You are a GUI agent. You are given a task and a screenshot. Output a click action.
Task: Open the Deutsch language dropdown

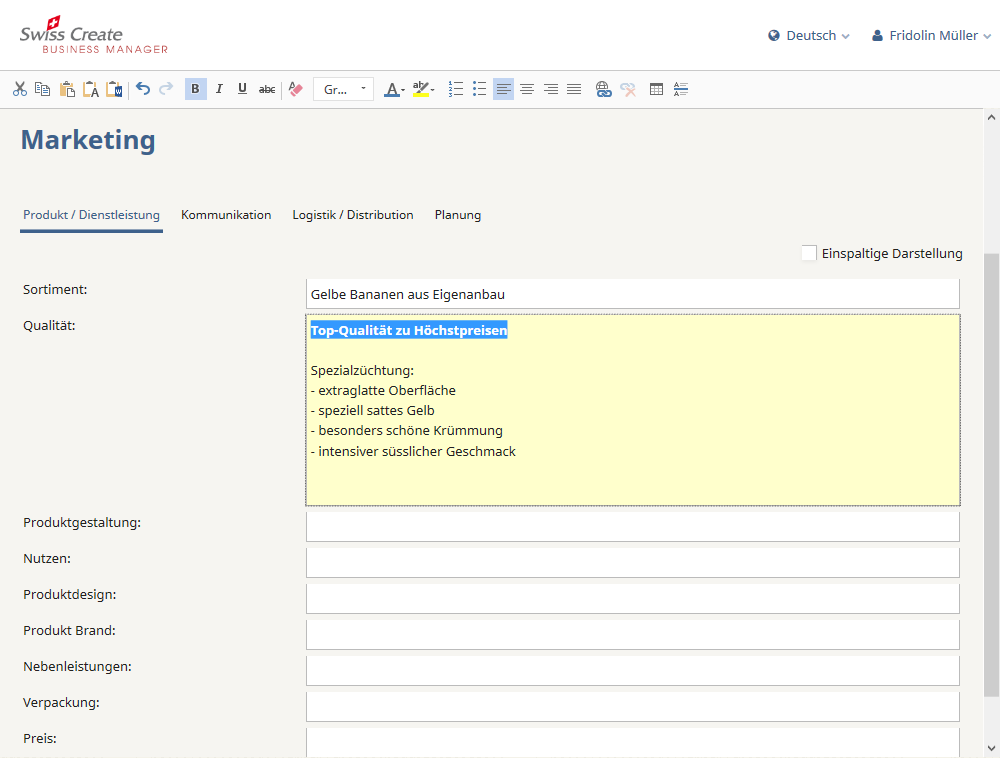(809, 35)
